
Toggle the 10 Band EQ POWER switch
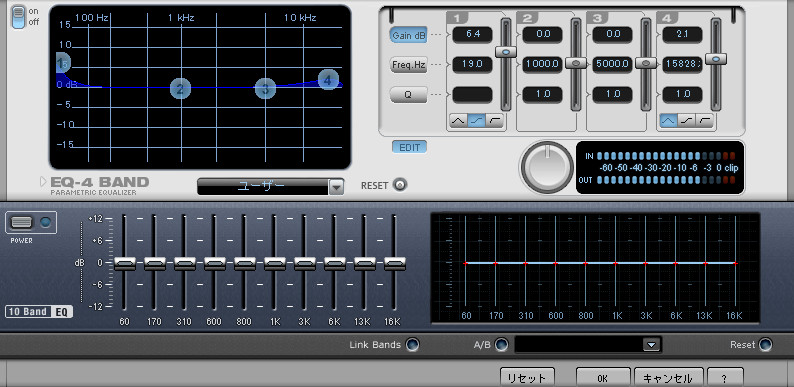click(x=22, y=222)
